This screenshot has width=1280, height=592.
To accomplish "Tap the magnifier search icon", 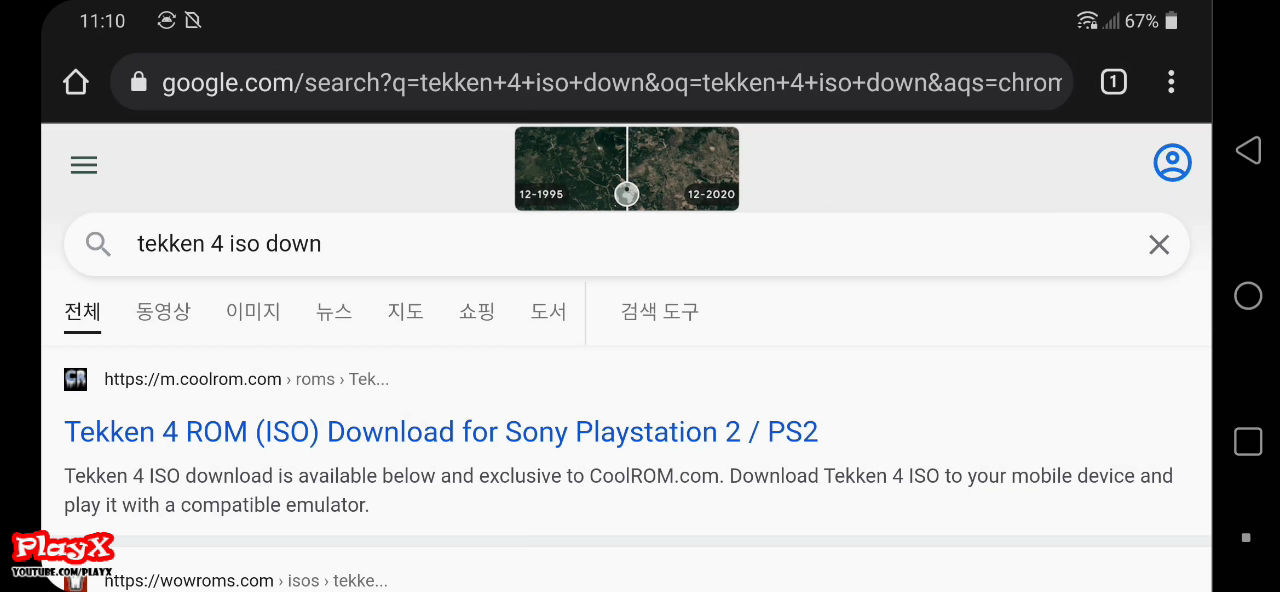I will [98, 244].
